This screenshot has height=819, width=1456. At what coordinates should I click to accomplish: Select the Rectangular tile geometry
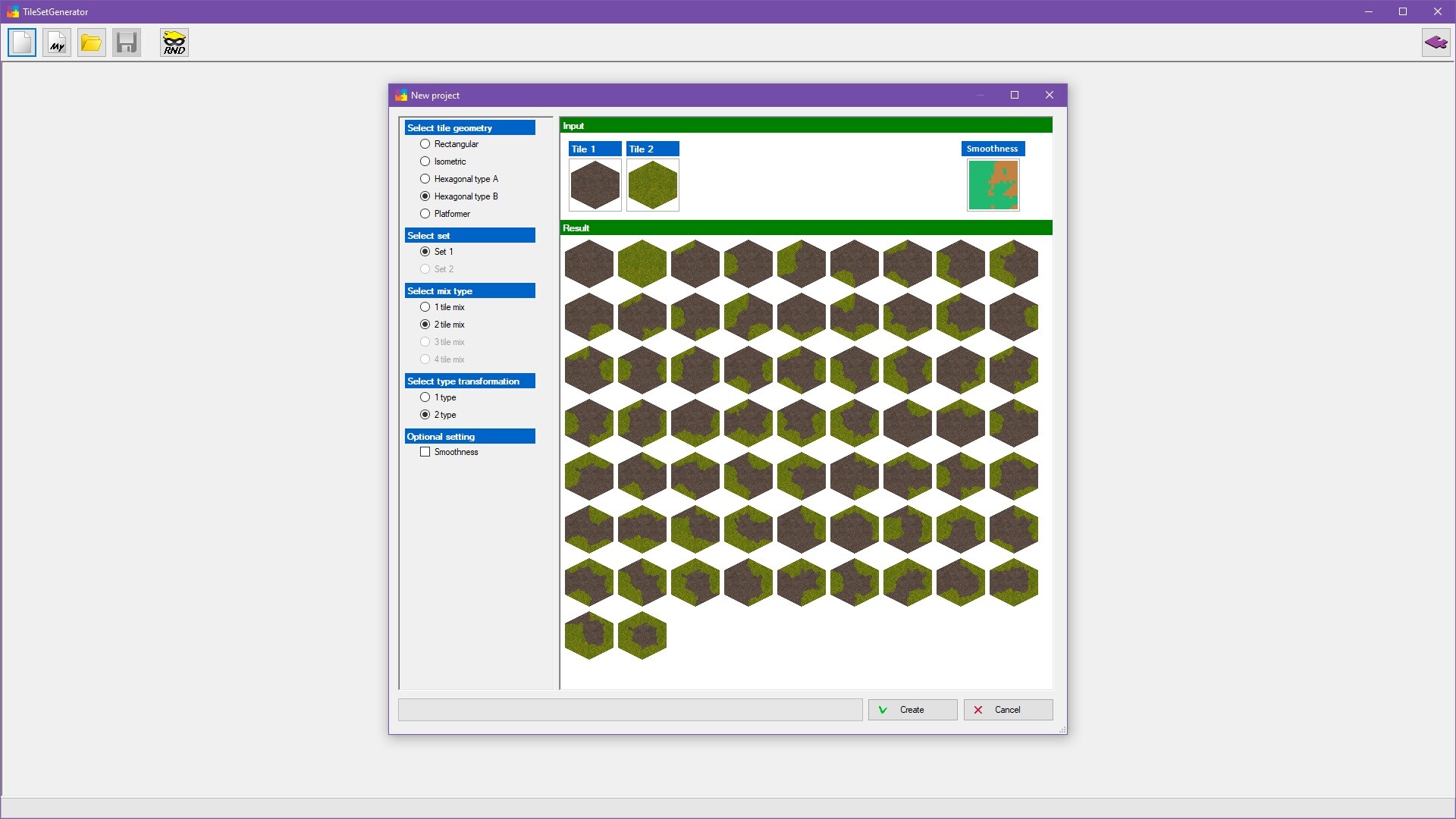425,143
